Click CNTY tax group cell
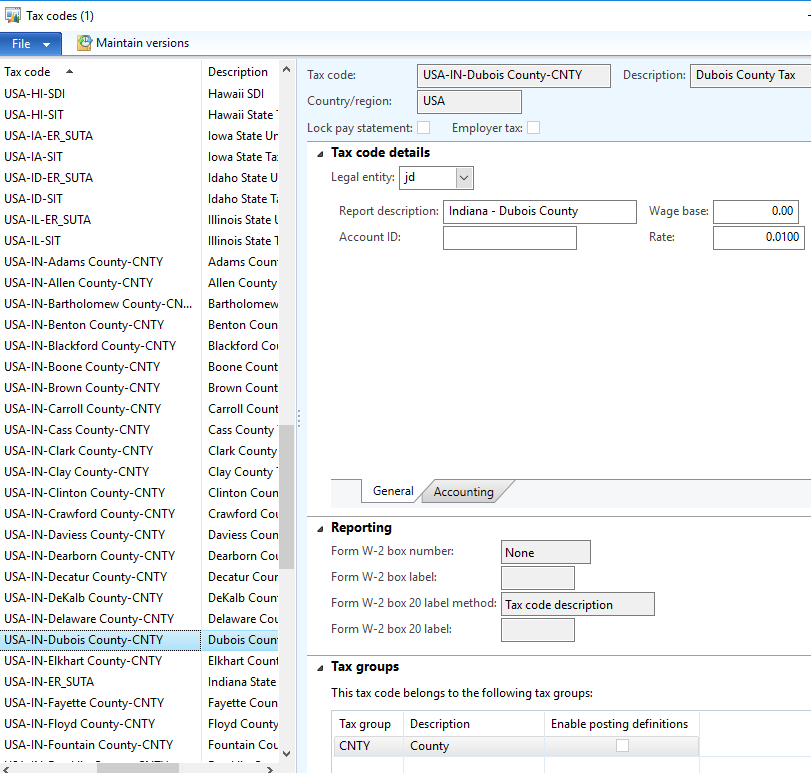The image size is (811, 773). pyautogui.click(x=368, y=746)
